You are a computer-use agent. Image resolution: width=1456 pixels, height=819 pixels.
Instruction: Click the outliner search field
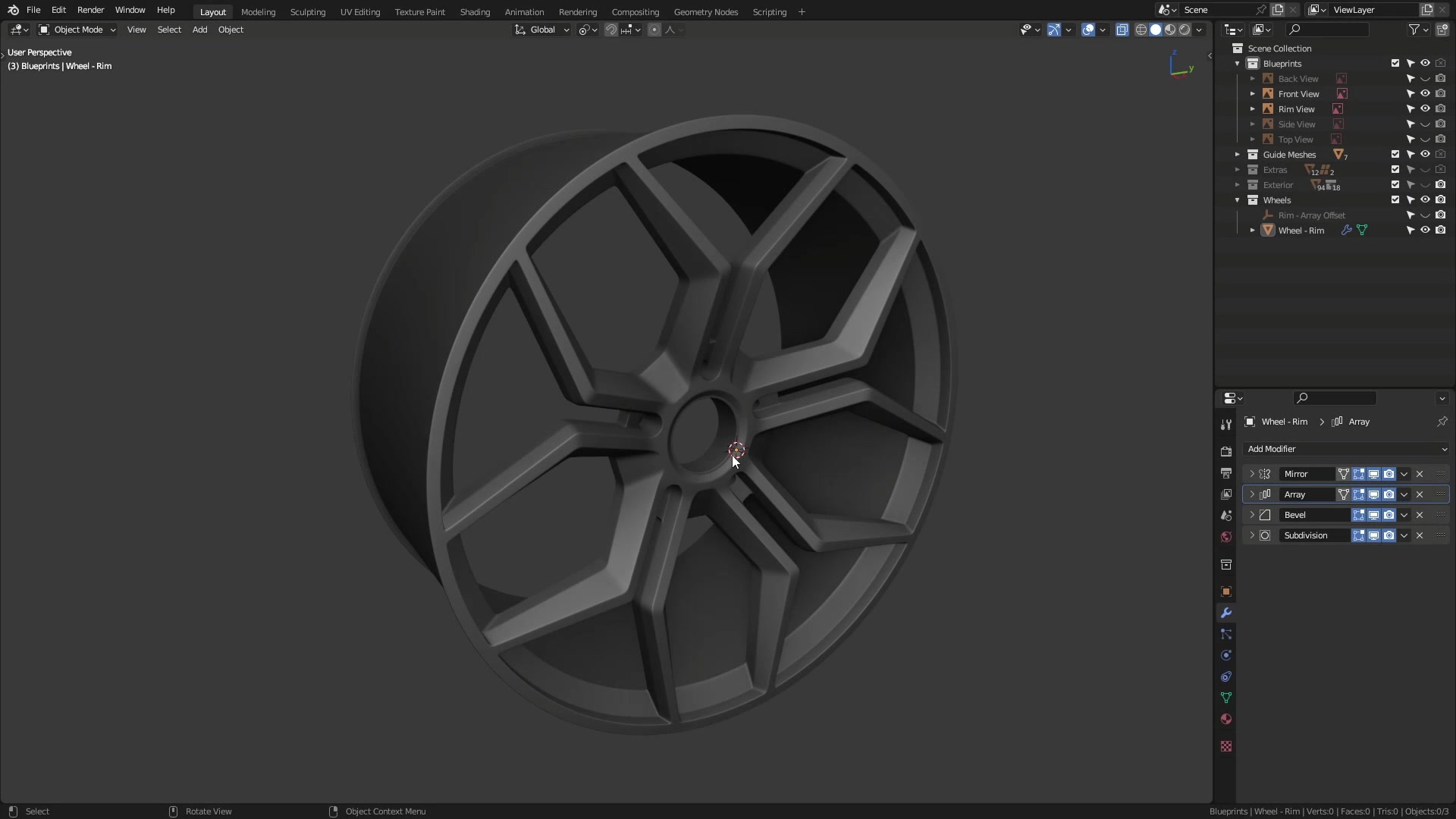(x=1328, y=30)
